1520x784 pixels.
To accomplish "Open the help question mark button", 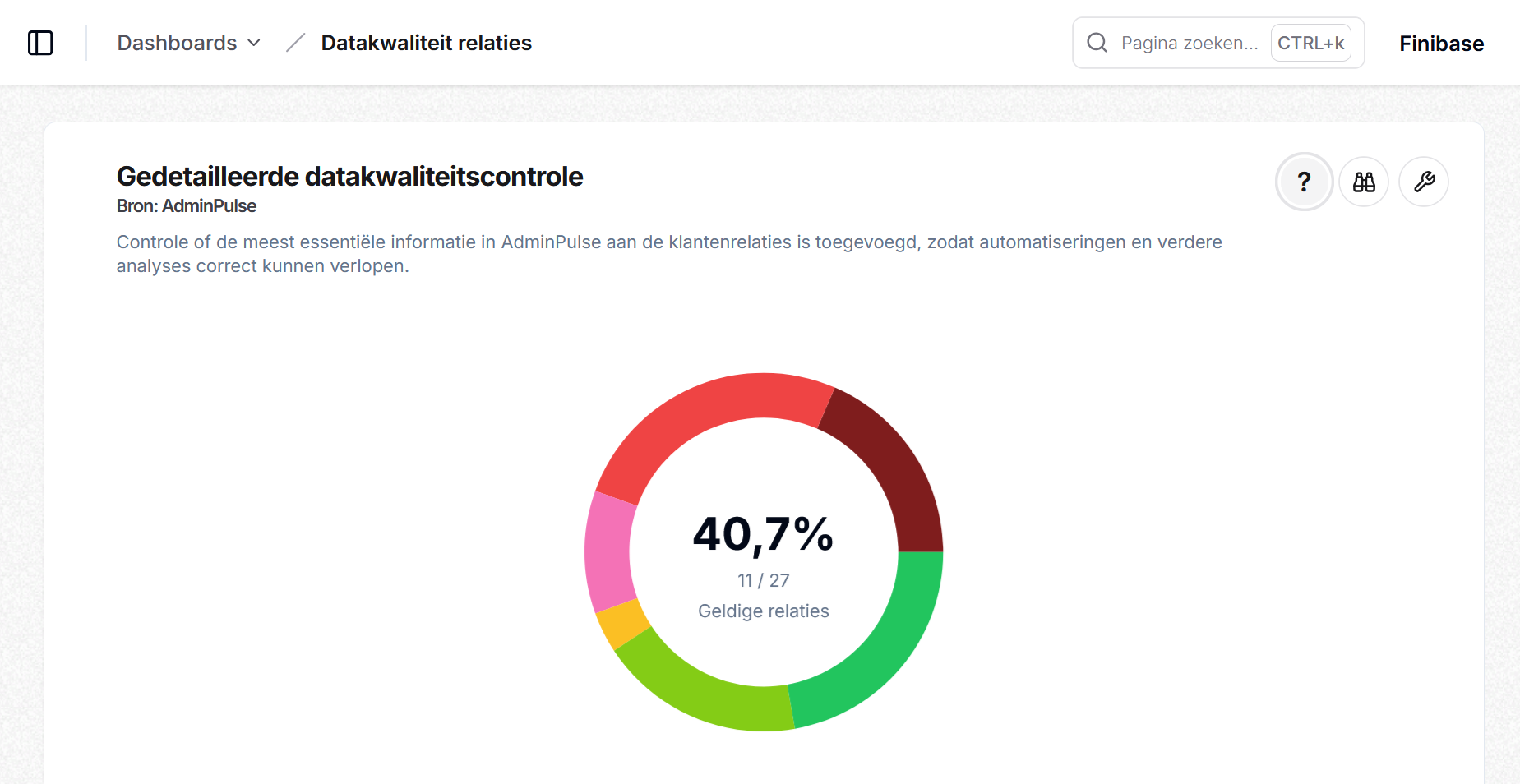I will [1304, 182].
